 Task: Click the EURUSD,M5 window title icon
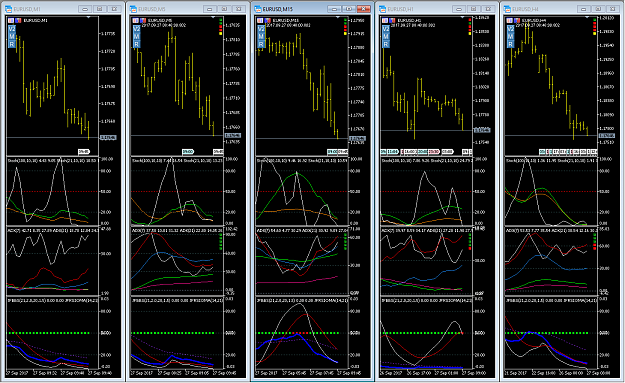133,9
